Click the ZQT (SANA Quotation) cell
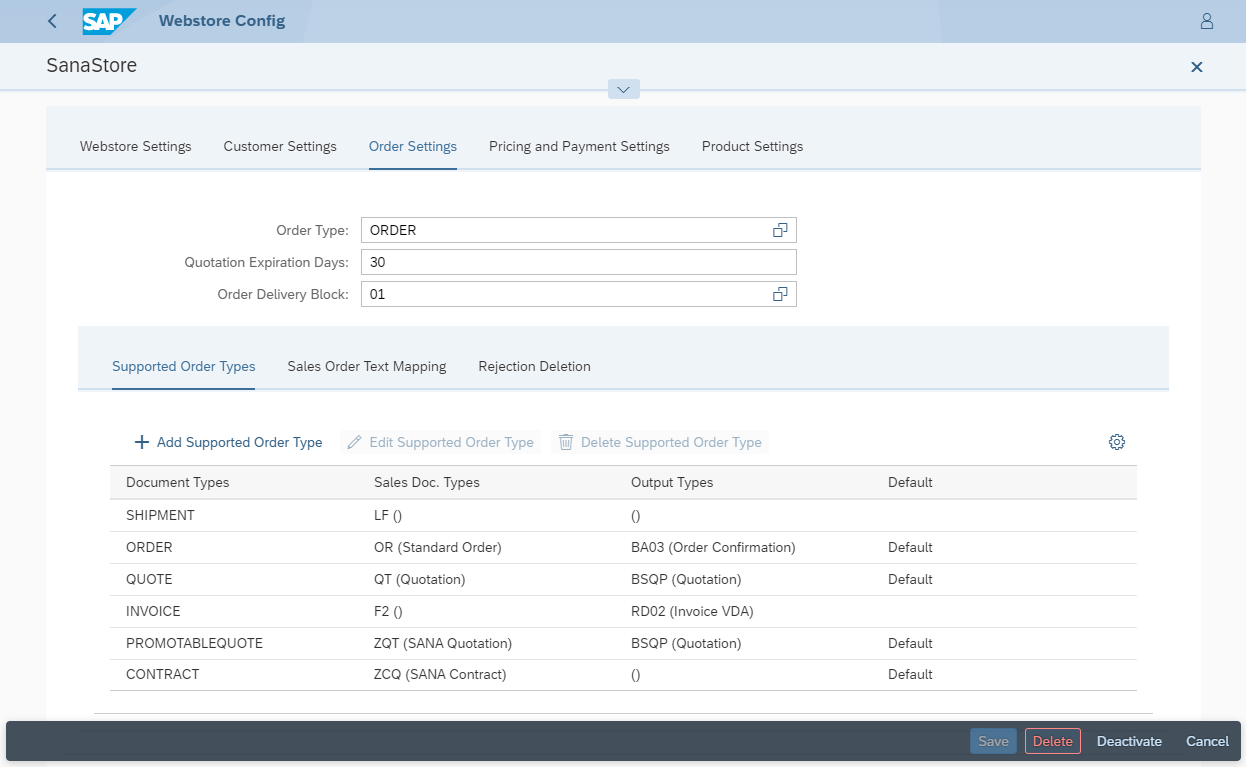The width and height of the screenshot is (1246, 767). point(443,643)
